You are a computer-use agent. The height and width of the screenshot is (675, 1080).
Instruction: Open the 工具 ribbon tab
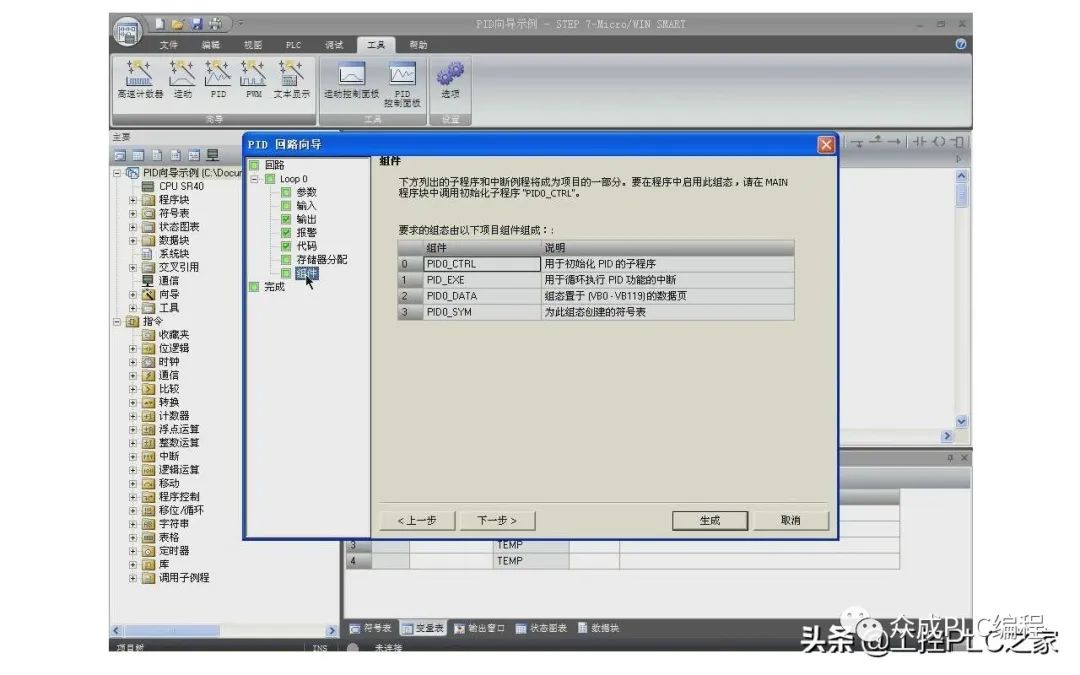(376, 44)
